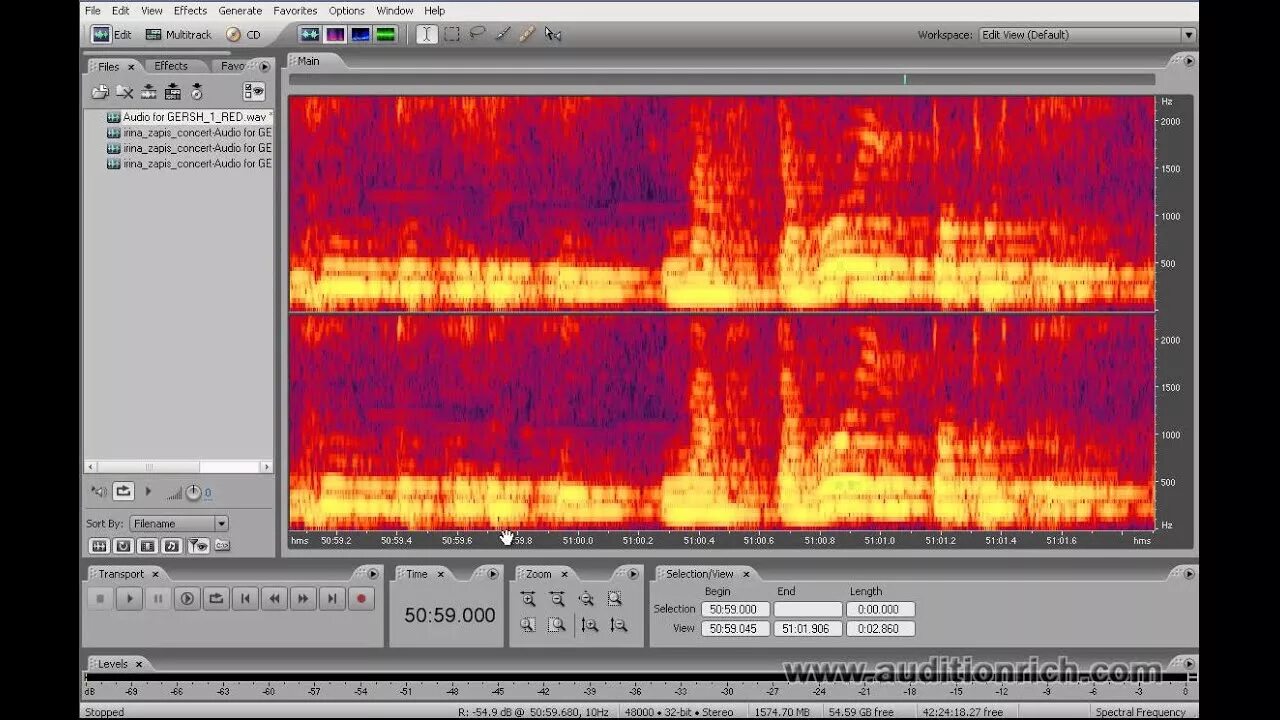Click Rewind transport button

[274, 599]
